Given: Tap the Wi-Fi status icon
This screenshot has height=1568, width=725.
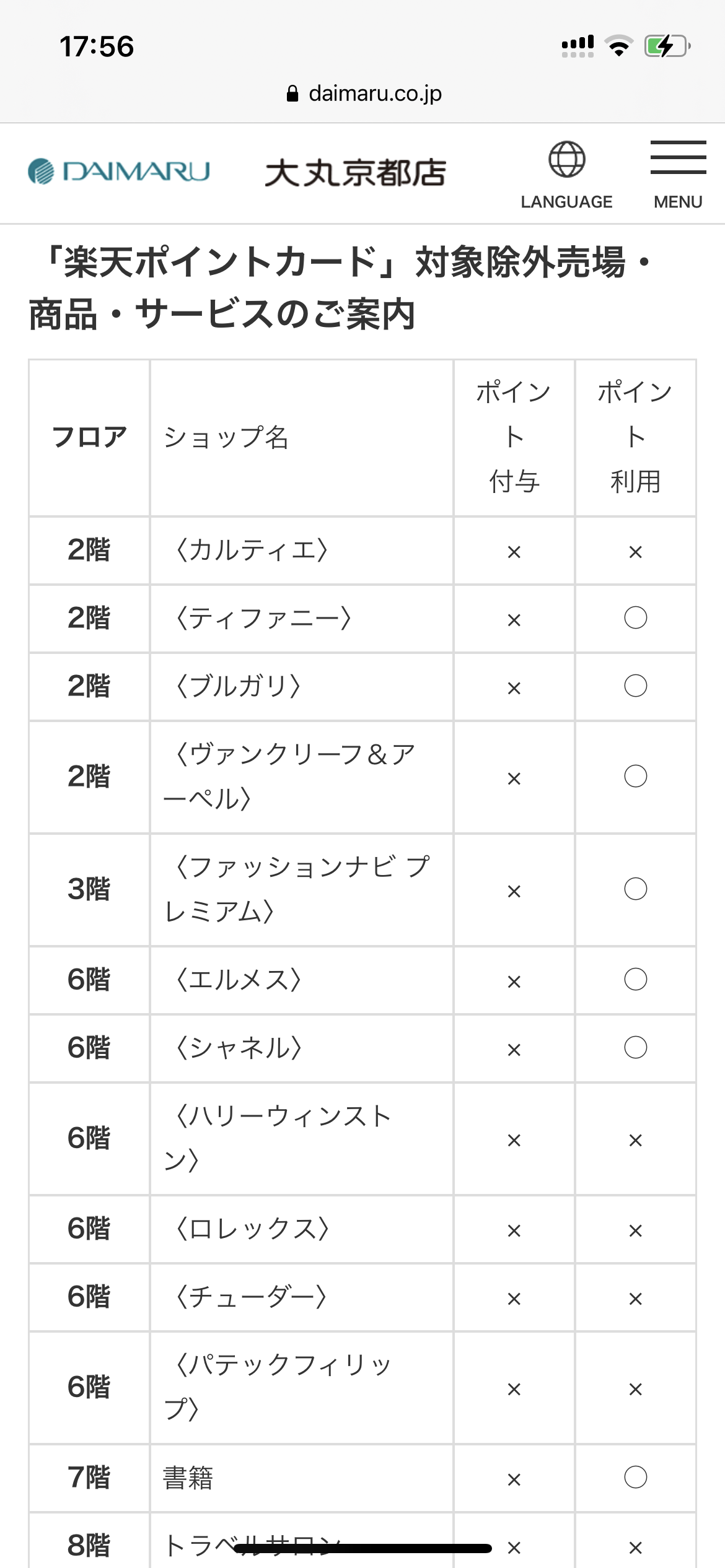Looking at the screenshot, I should click(618, 46).
